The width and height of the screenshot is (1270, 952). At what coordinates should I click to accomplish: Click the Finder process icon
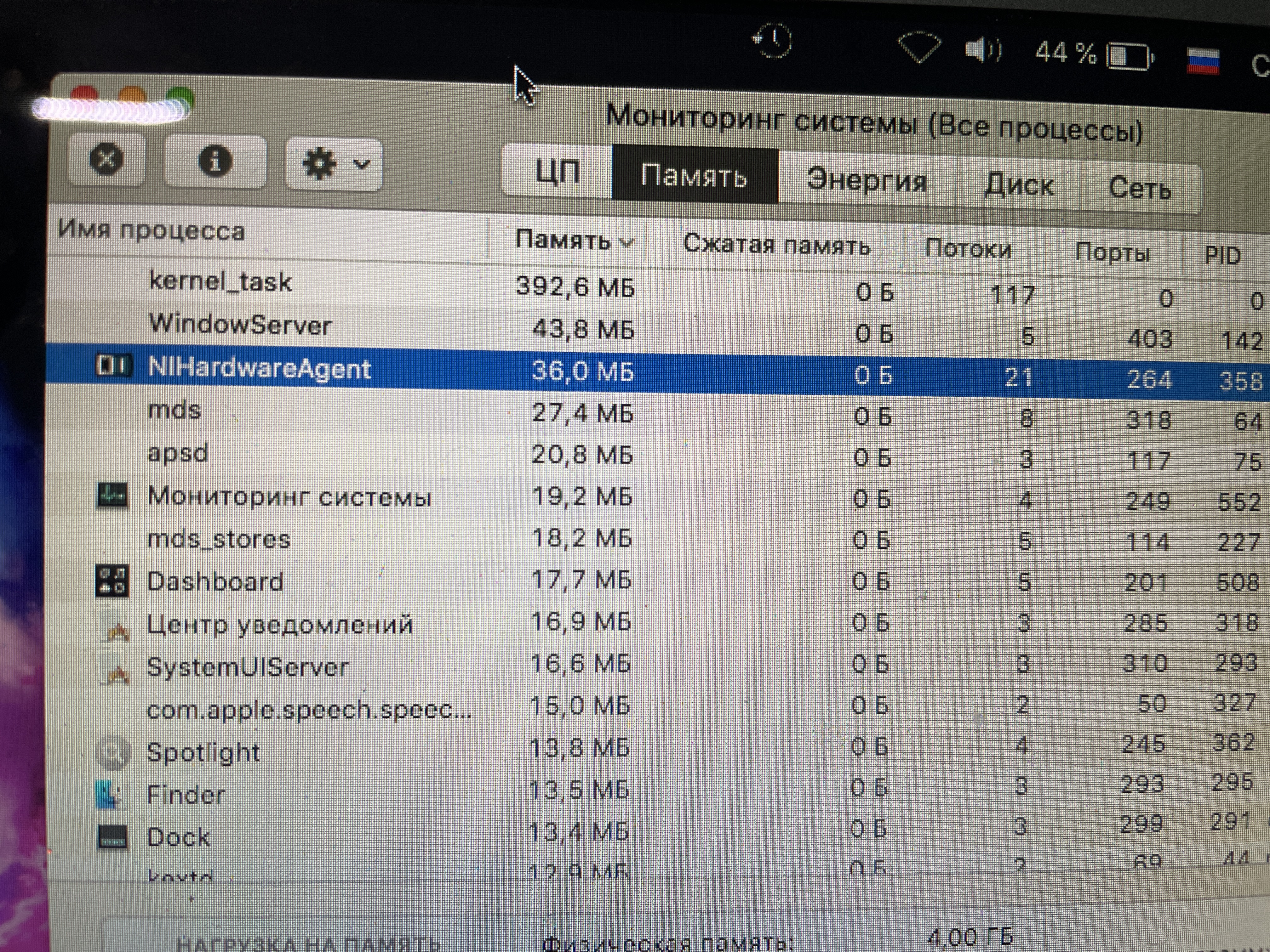coord(109,794)
